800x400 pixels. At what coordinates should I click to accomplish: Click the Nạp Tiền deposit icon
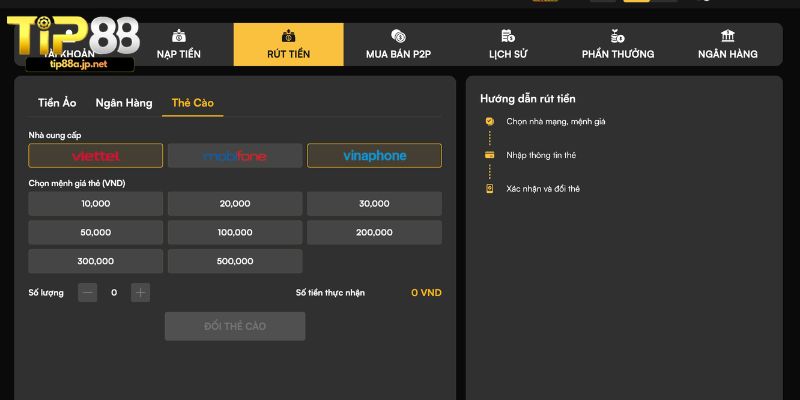coord(179,36)
